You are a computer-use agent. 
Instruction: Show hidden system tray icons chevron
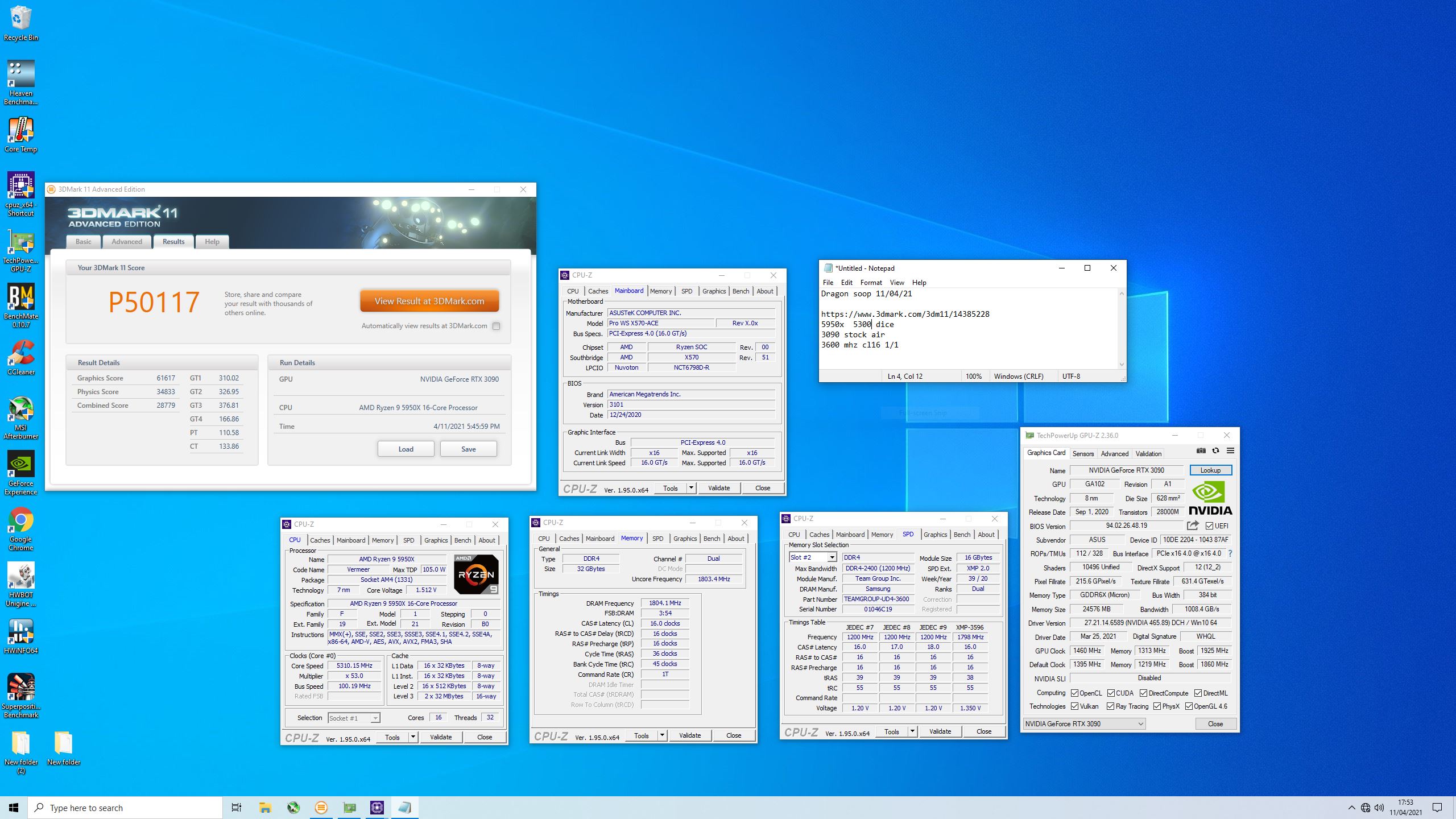click(1351, 808)
